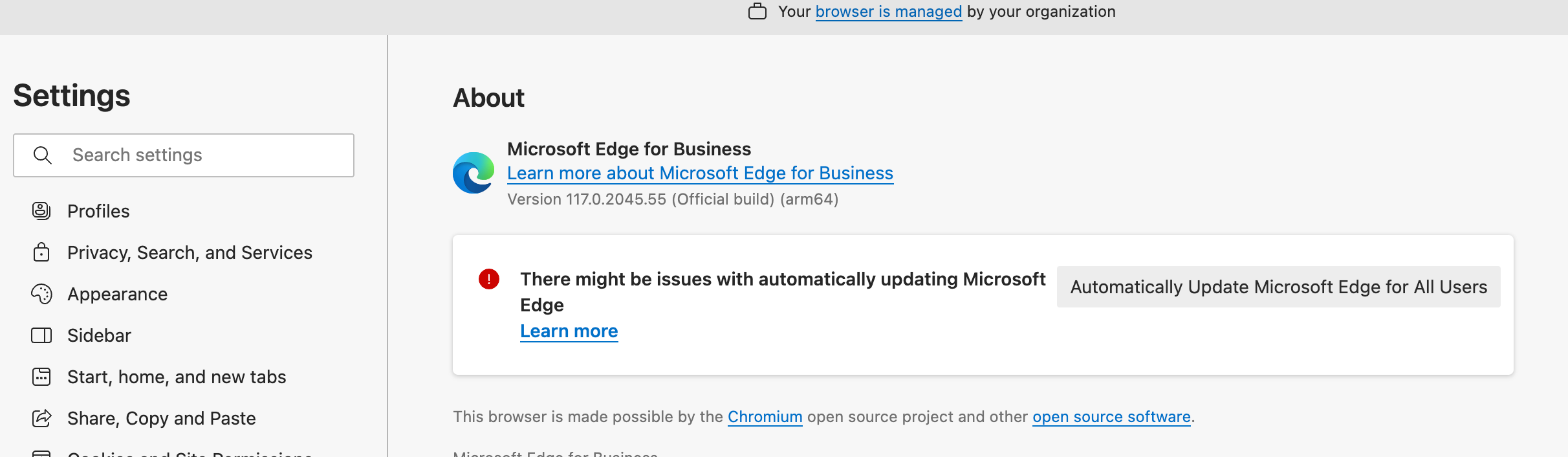Focus the Search settings field

tap(184, 155)
